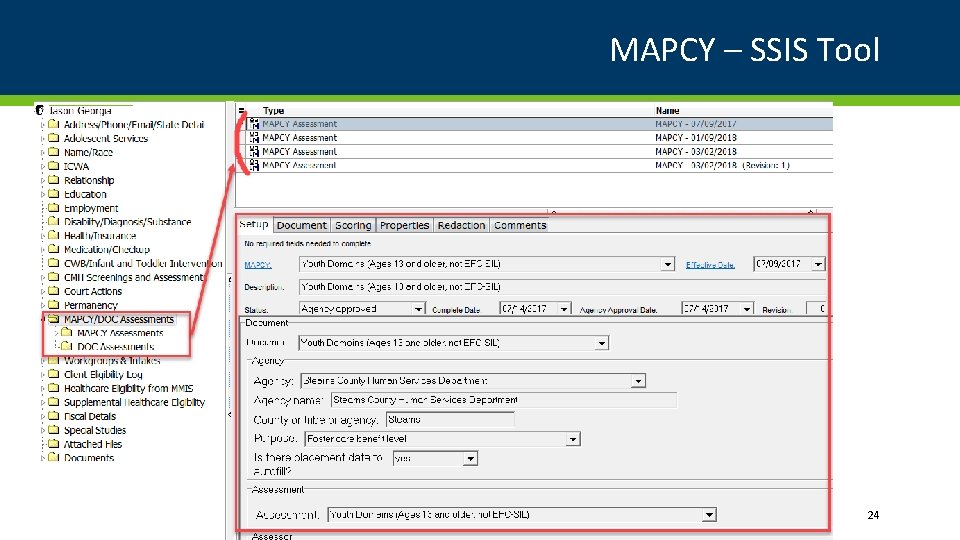Click the icon of MAPCY - 01/09/2018 row

(x=254, y=138)
